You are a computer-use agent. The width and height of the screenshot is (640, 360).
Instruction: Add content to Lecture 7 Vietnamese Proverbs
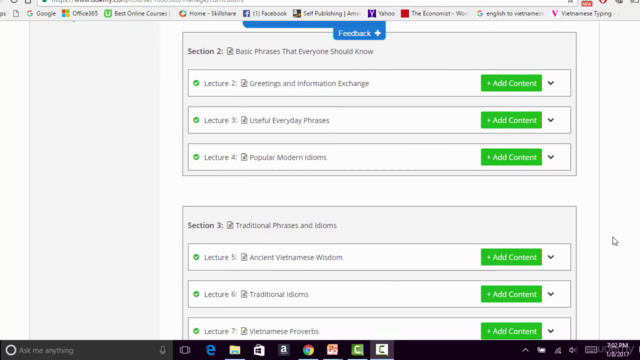pyautogui.click(x=511, y=331)
